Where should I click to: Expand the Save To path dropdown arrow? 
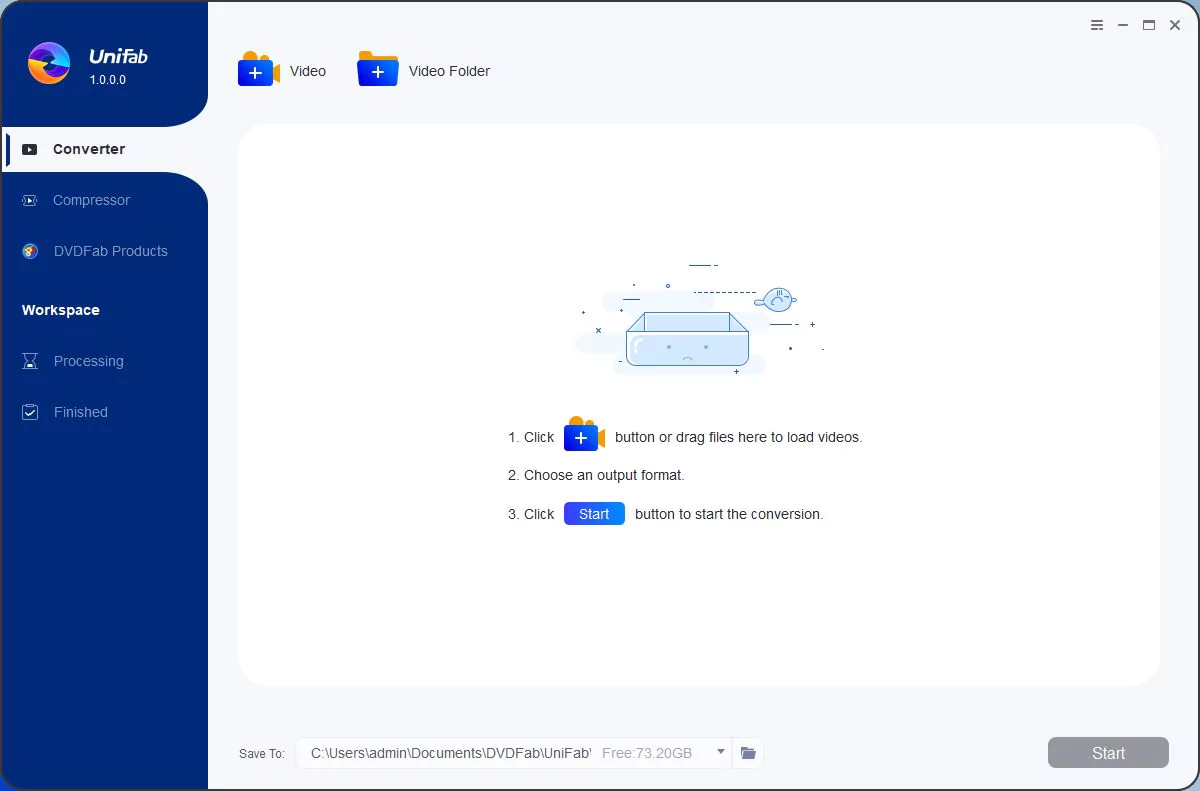(x=720, y=752)
